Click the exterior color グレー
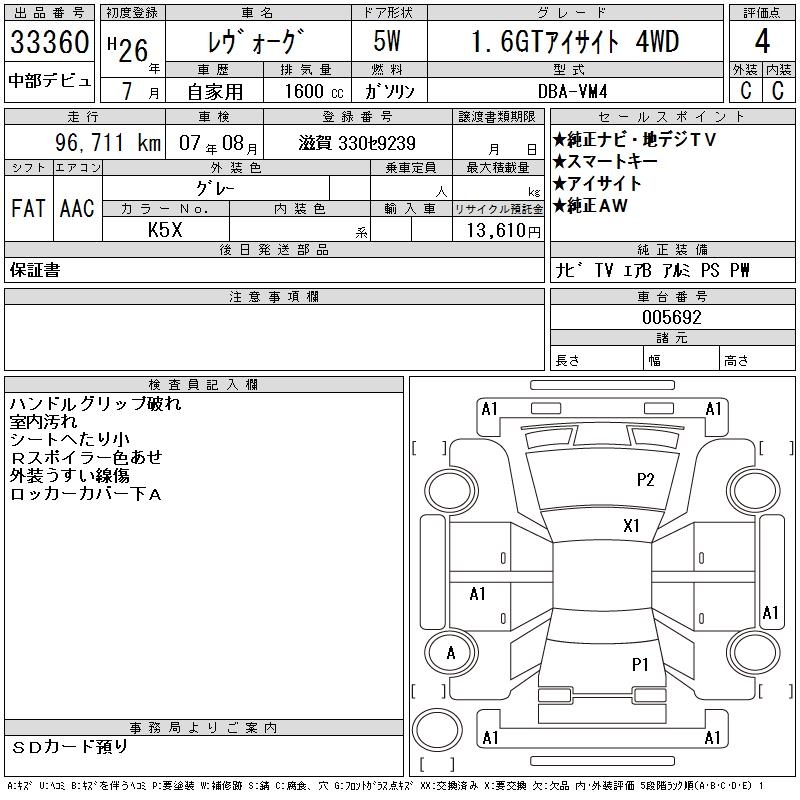The width and height of the screenshot is (800, 800). 215,189
